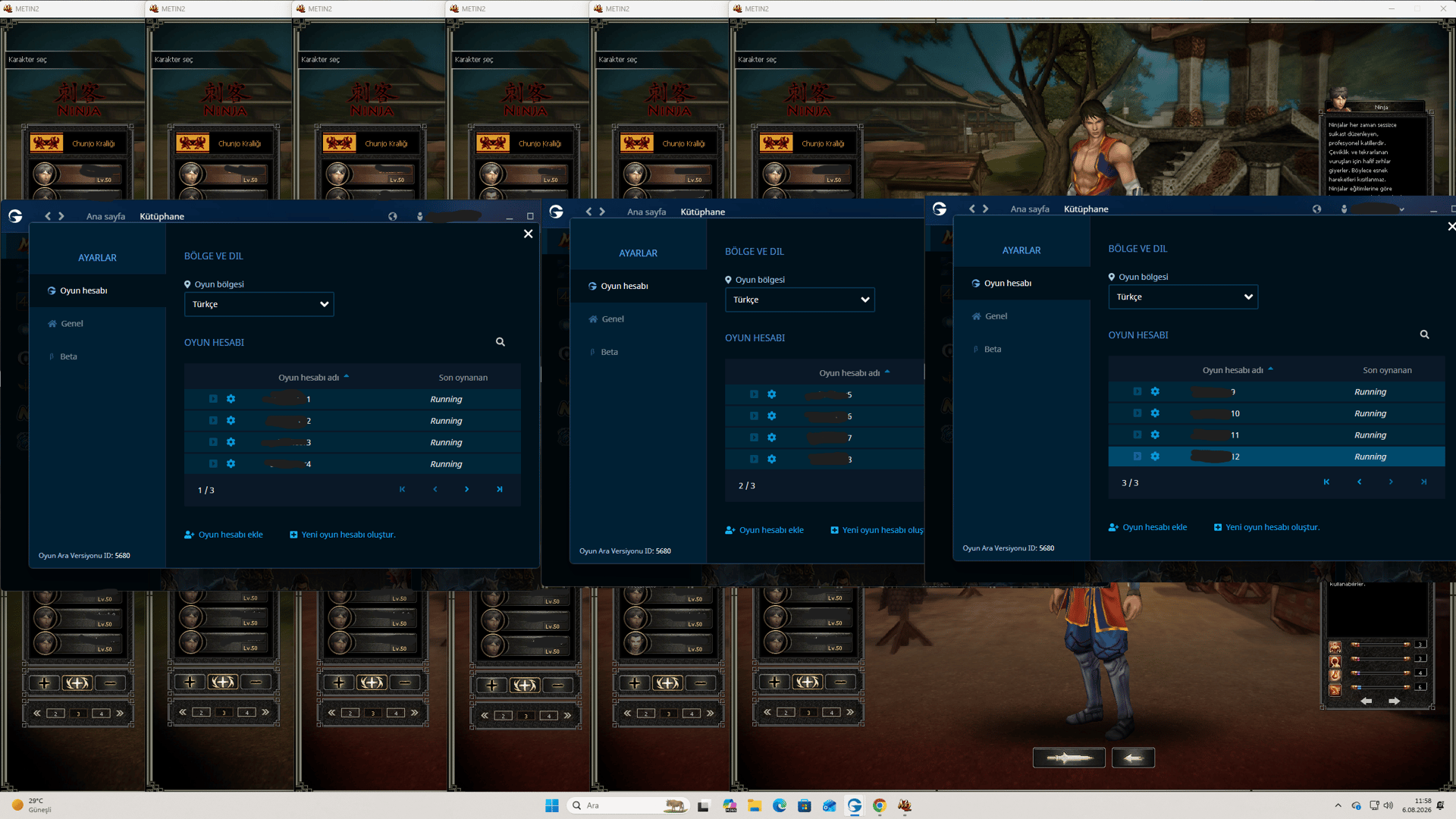Click the stat icon beside the slider valued 6
This screenshot has height=819, width=1456.
1335,689
